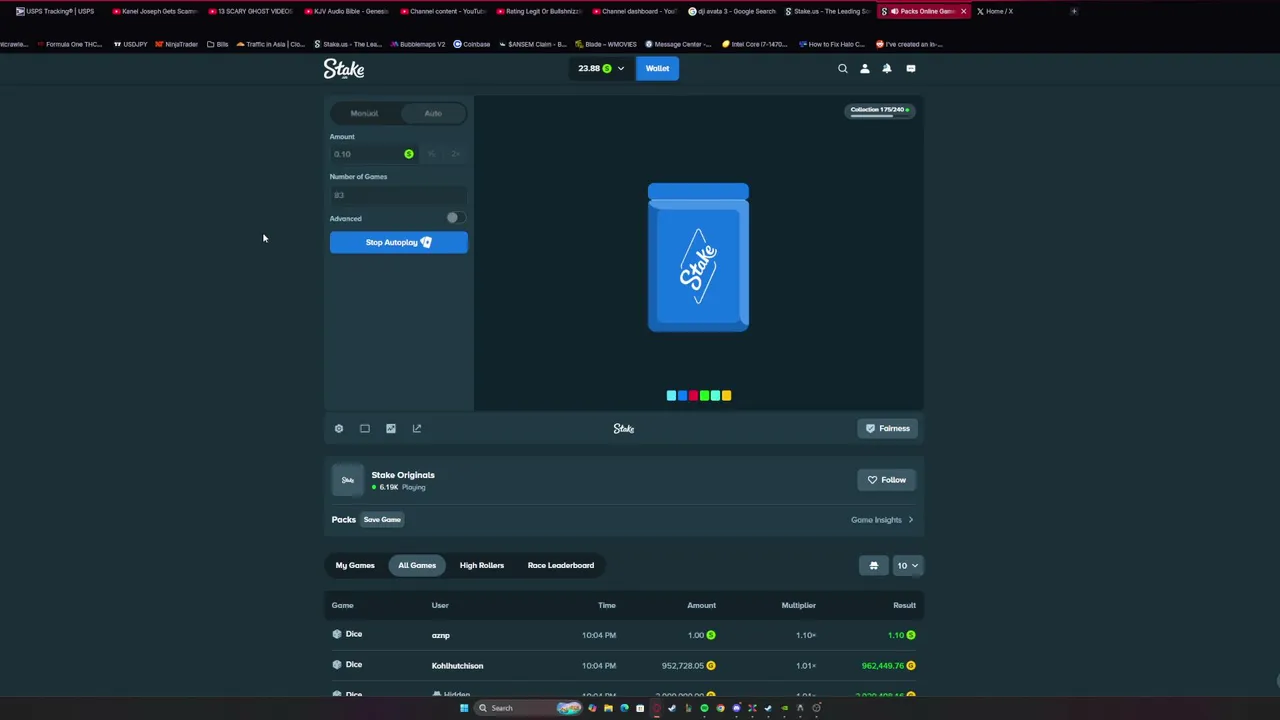Click the yellow rarity color square
The image size is (1280, 720).
coord(726,396)
